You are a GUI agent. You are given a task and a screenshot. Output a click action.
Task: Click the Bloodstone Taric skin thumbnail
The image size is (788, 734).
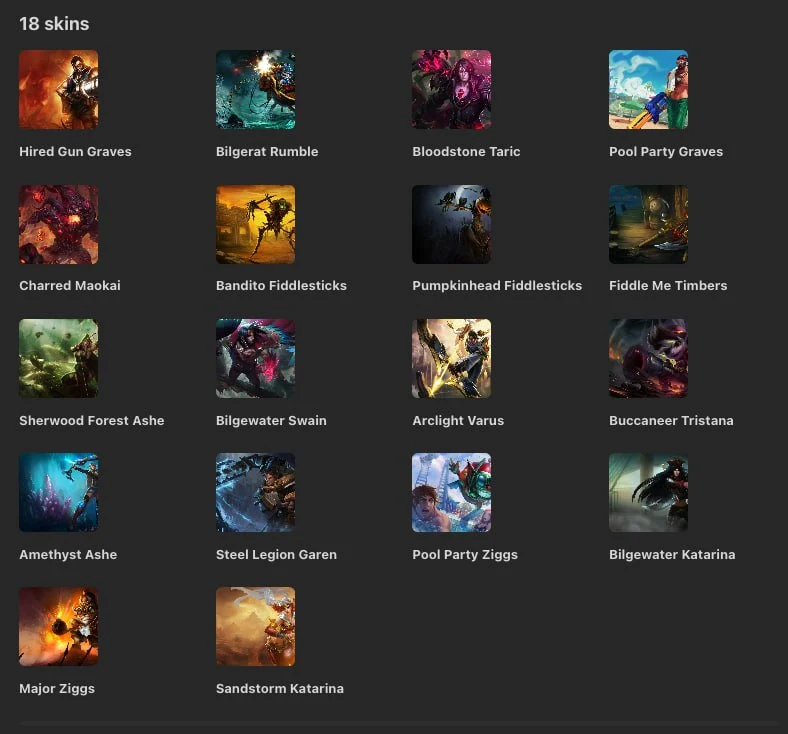click(452, 89)
